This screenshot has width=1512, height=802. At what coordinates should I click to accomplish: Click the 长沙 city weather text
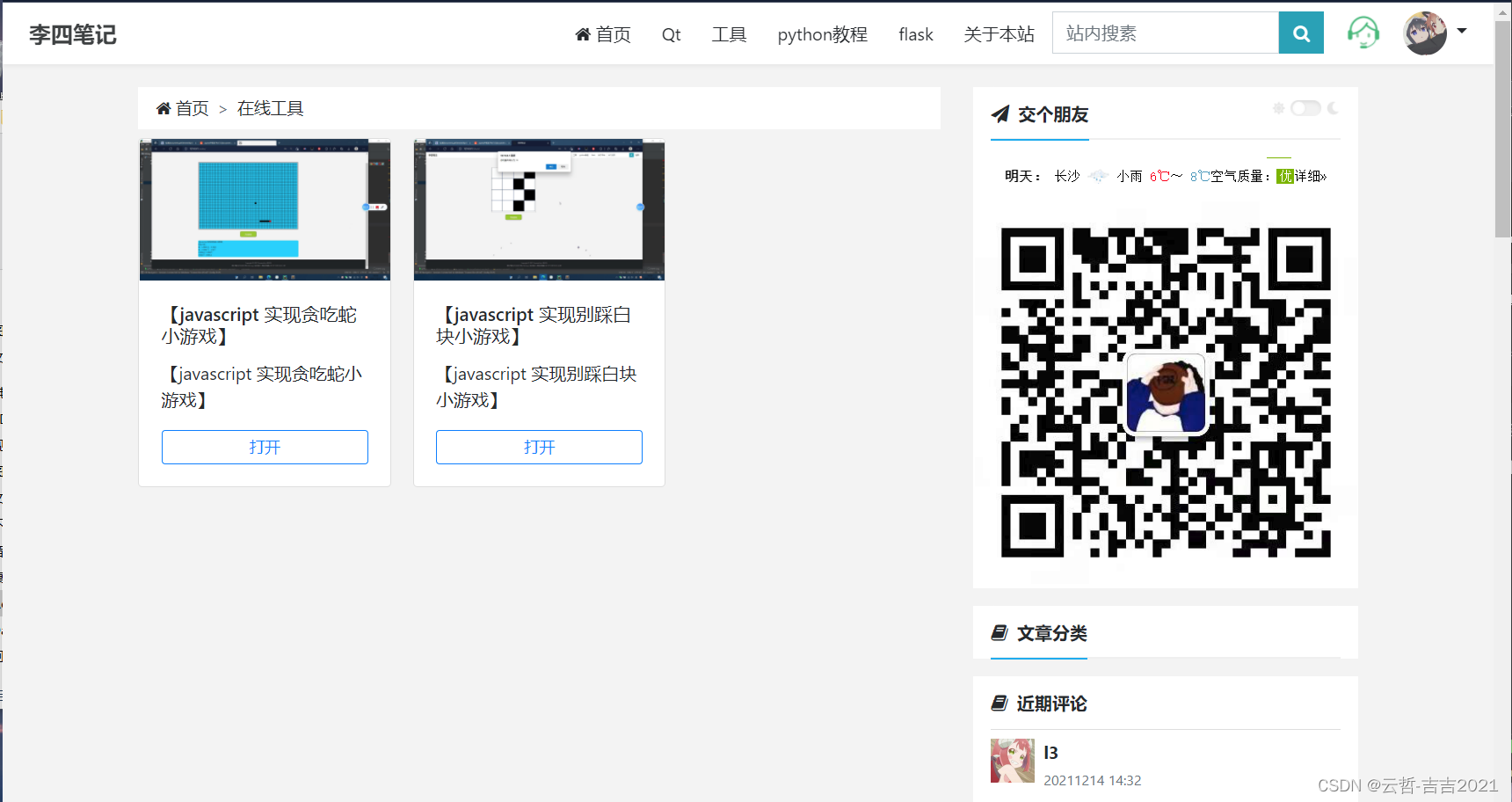click(x=1067, y=176)
